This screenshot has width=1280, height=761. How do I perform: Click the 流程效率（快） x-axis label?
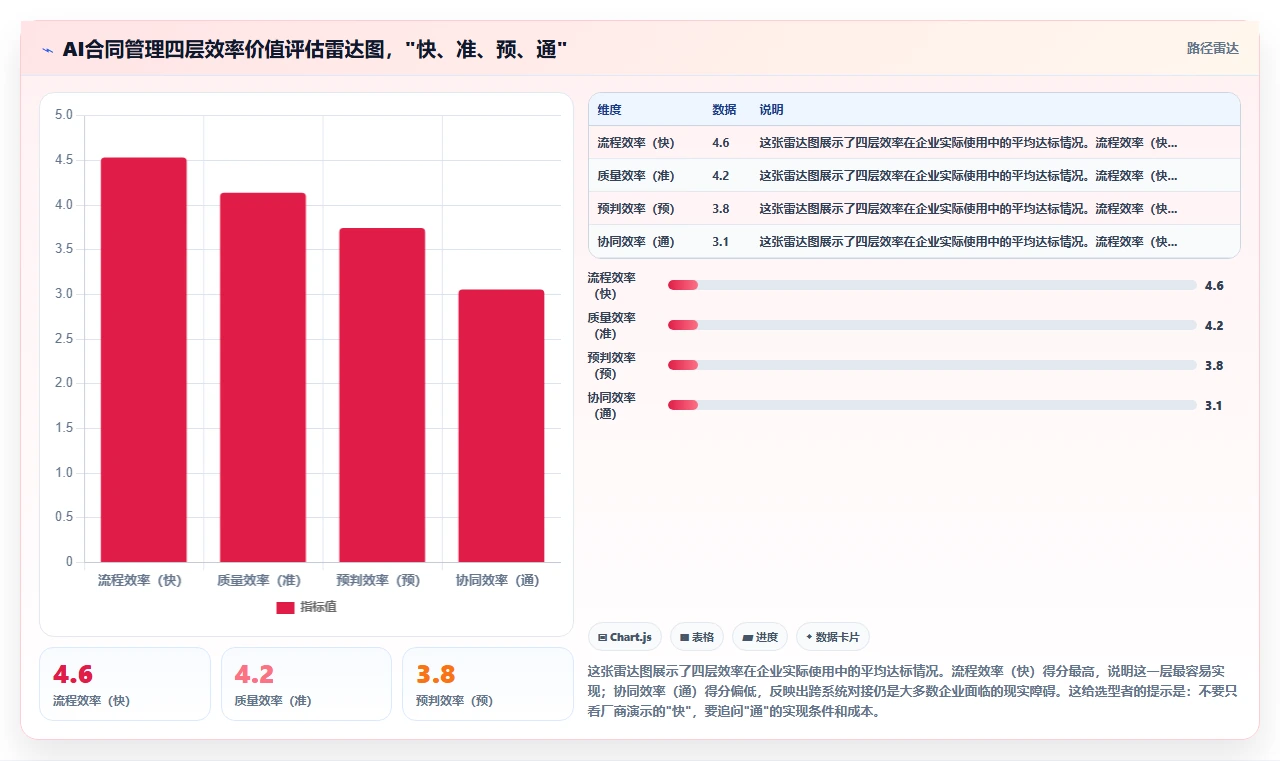(140, 580)
